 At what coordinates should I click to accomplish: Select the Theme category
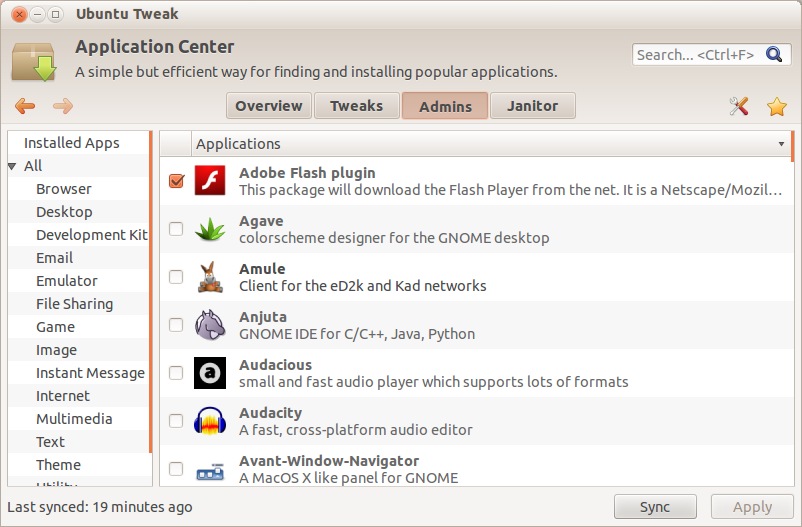58,465
